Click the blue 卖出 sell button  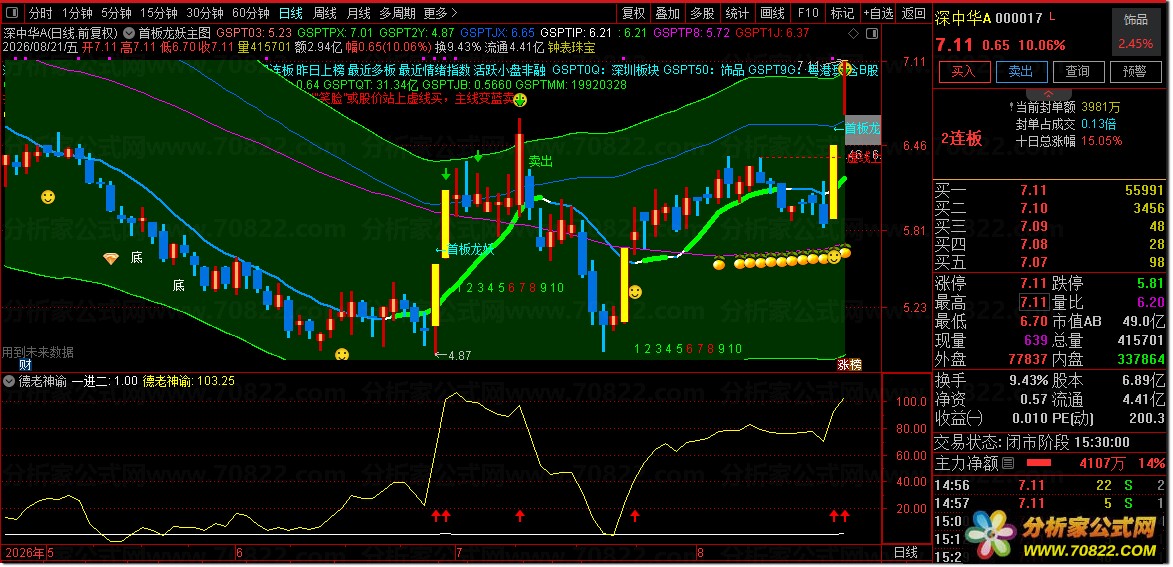pyautogui.click(x=1020, y=71)
